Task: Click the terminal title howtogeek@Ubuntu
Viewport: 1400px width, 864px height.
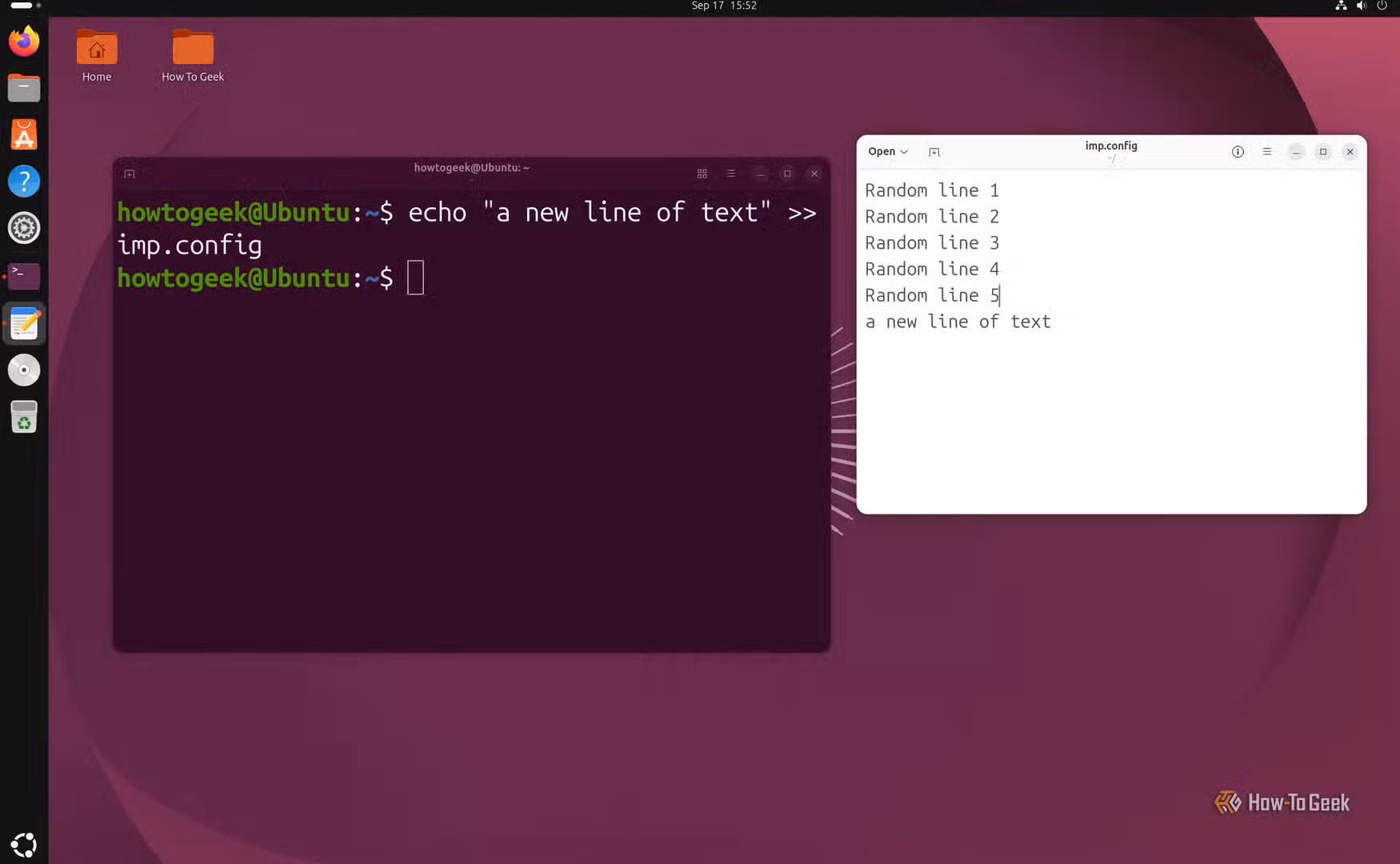Action: pos(471,167)
